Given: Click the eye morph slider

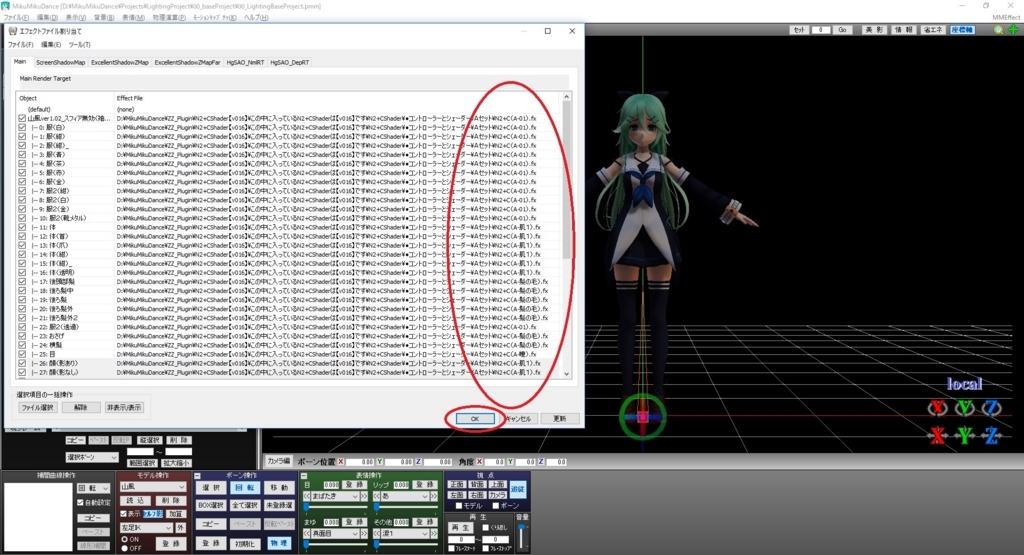Looking at the screenshot, I should point(333,506).
